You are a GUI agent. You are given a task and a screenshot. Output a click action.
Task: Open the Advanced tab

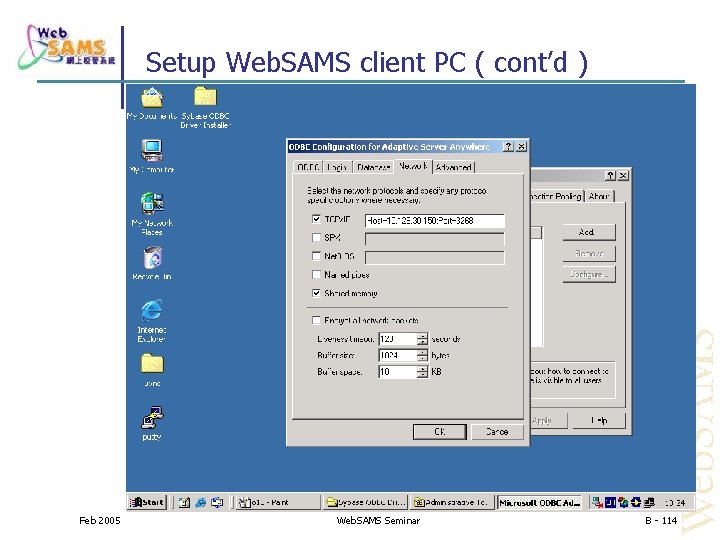coord(454,167)
